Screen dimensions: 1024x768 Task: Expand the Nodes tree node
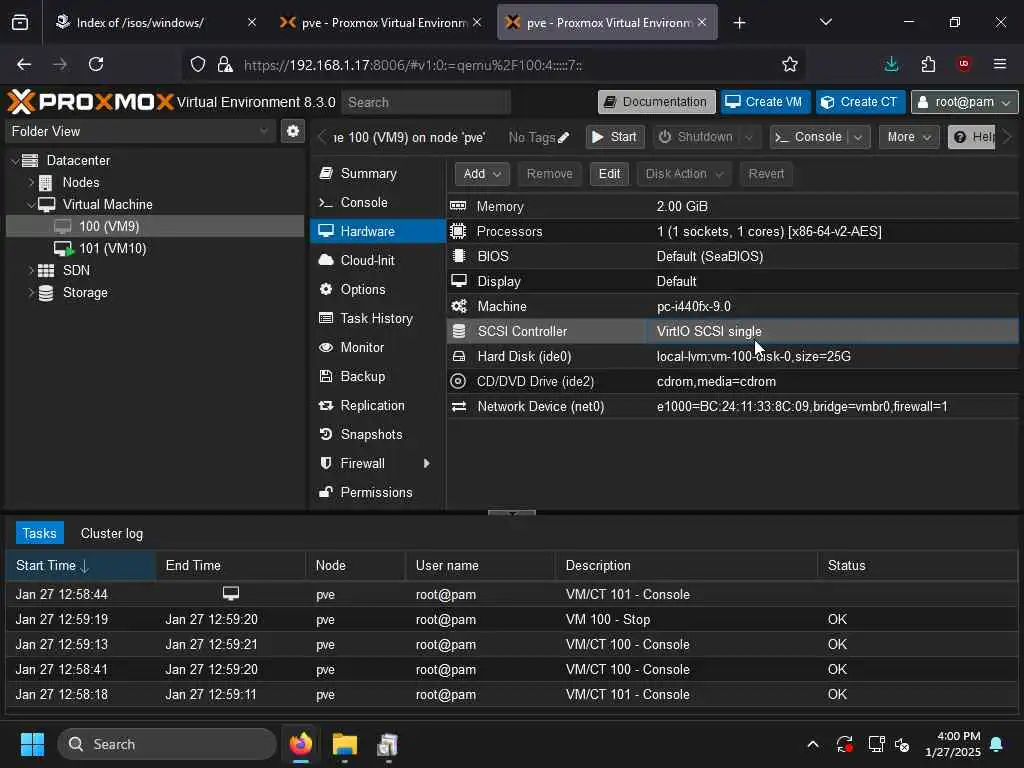31,182
